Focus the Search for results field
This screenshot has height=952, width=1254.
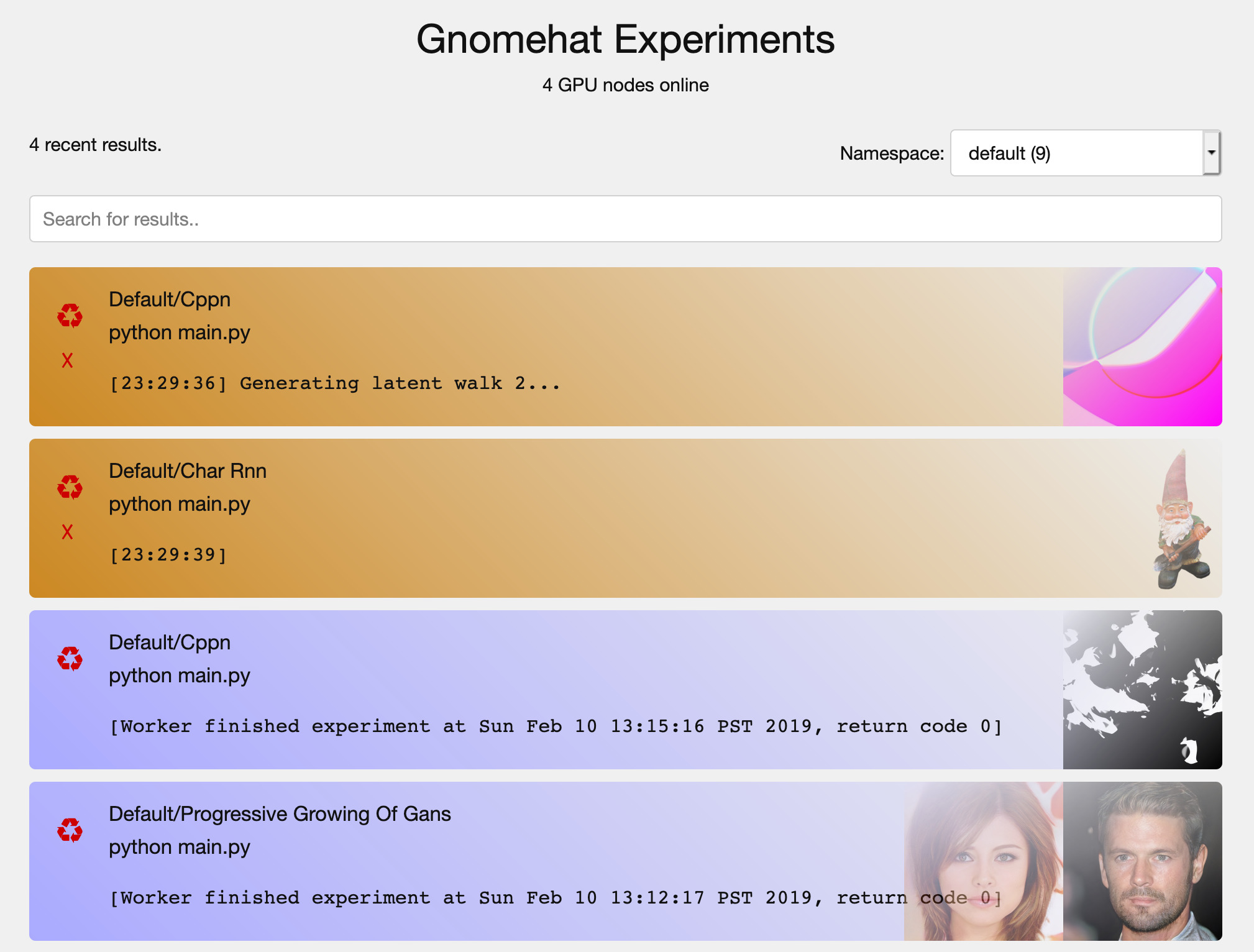(625, 219)
